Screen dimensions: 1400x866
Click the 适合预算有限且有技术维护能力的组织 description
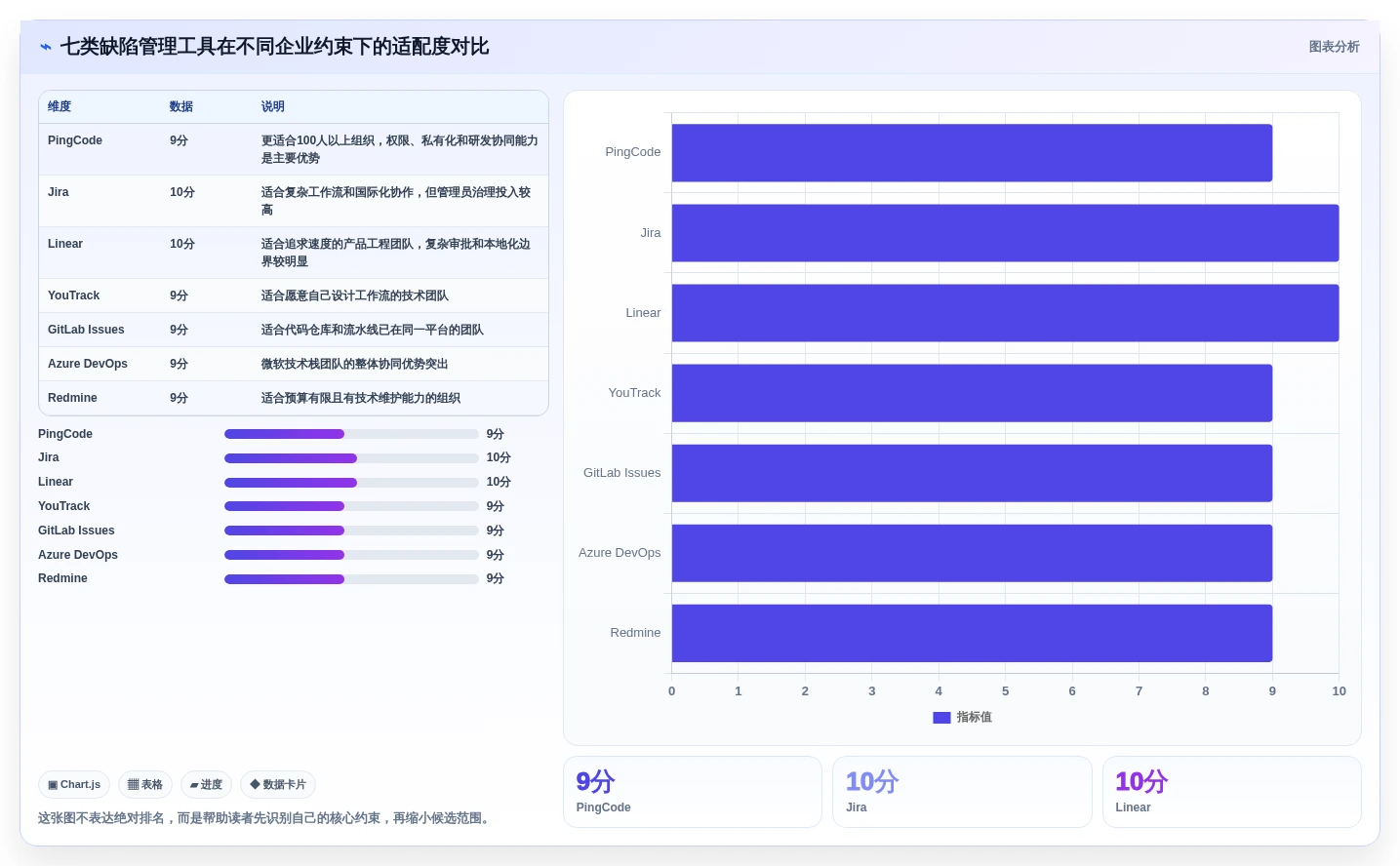click(361, 398)
